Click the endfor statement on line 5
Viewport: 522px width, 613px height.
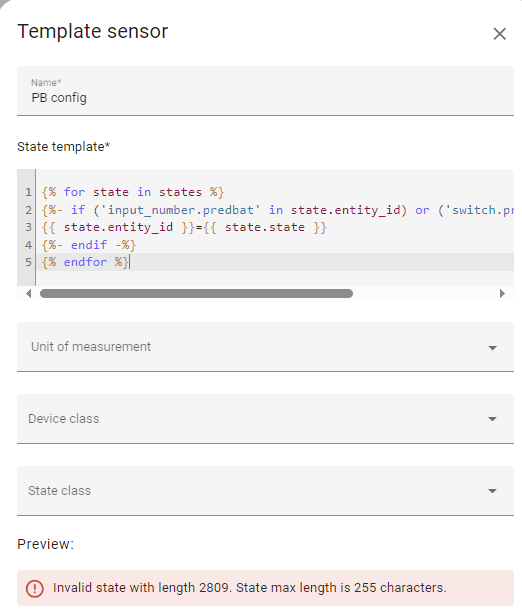point(85,262)
